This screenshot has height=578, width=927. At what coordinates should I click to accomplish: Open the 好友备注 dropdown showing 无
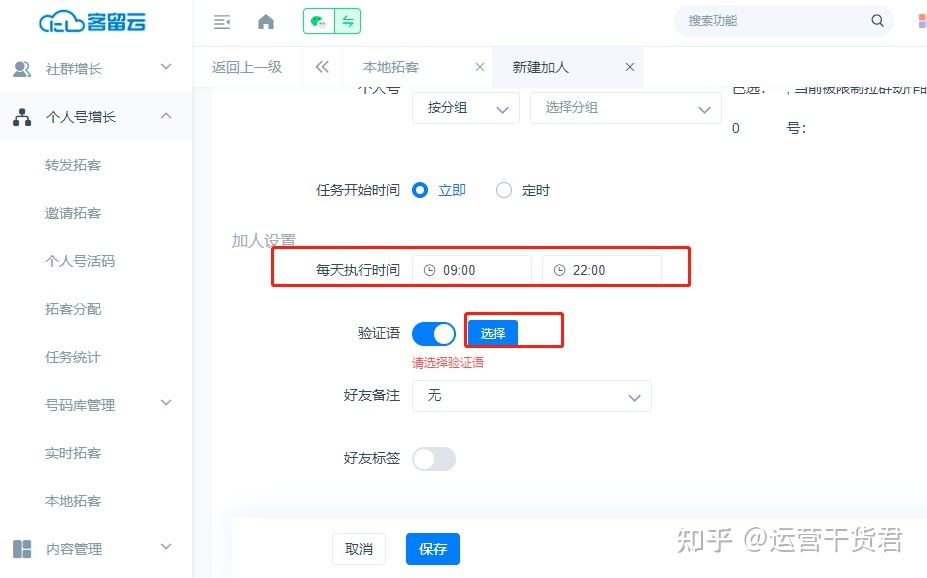tap(531, 396)
